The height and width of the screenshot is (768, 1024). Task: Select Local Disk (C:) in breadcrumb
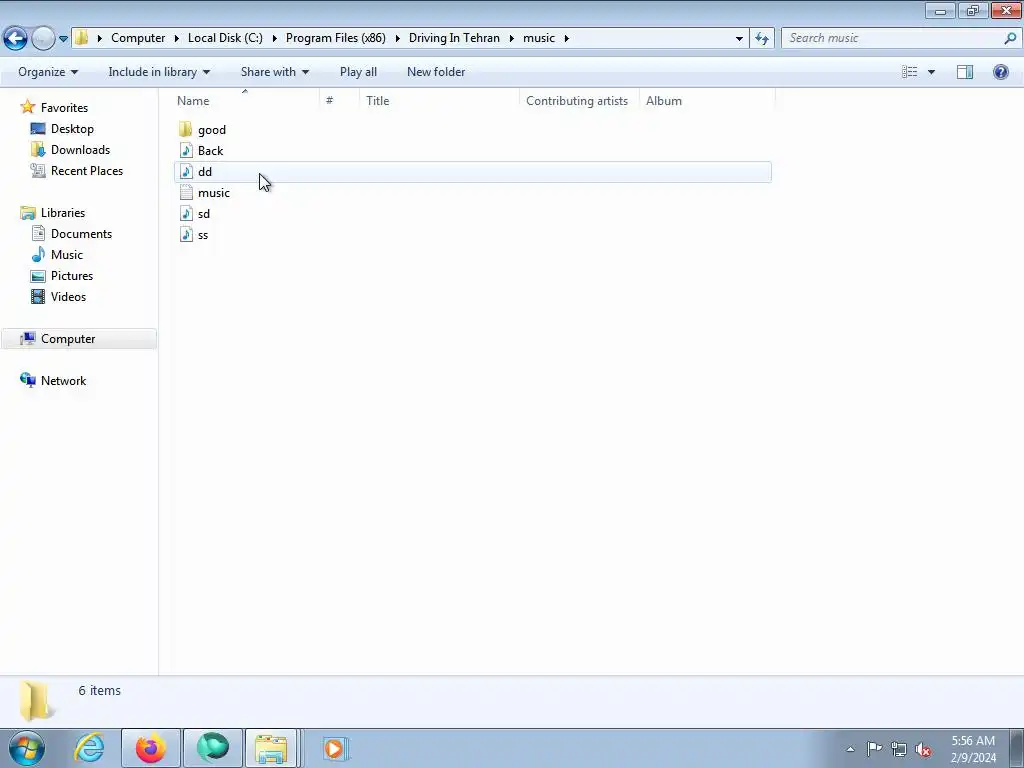[x=225, y=38]
